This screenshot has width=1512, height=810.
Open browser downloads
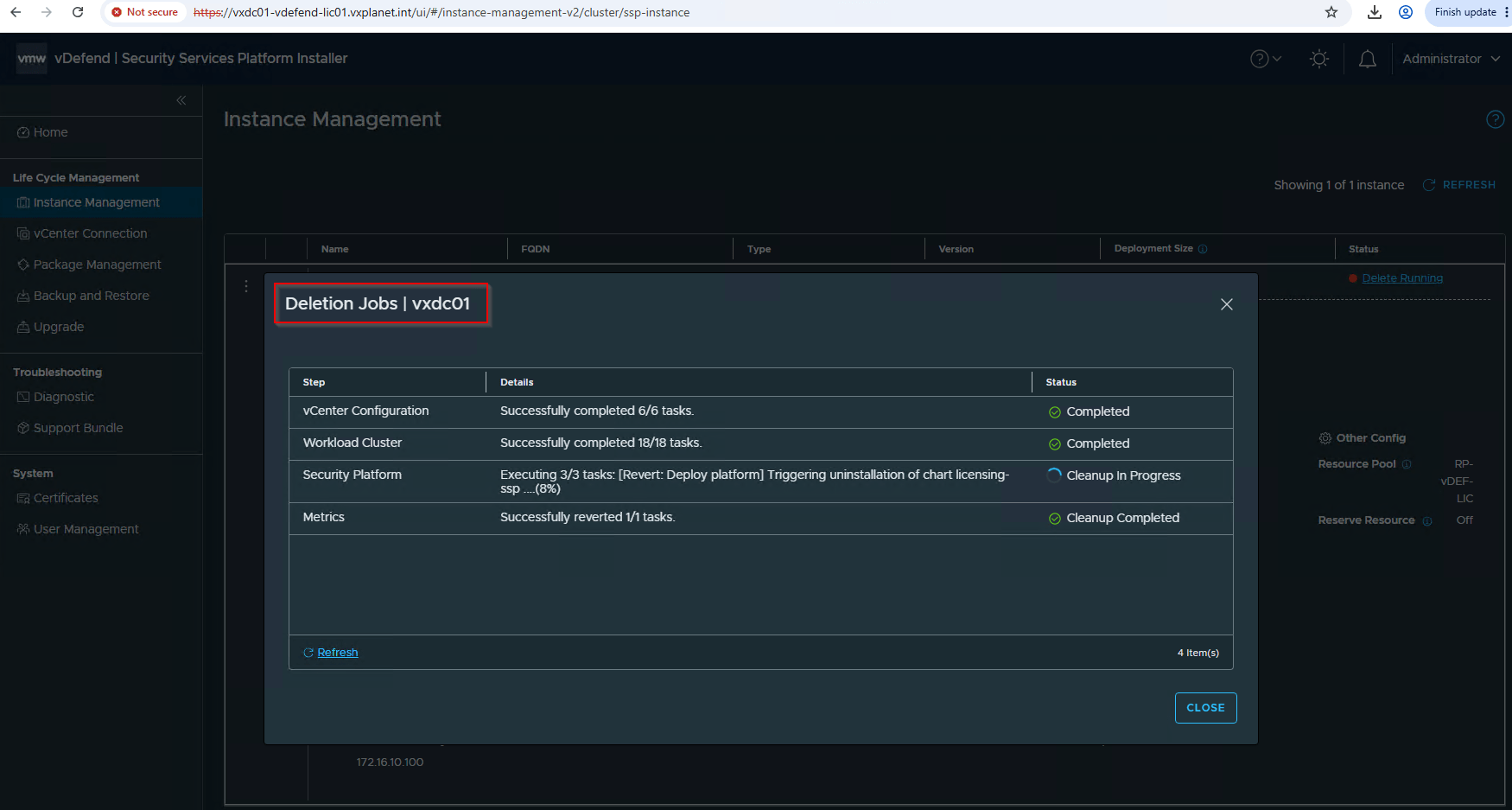click(1375, 12)
